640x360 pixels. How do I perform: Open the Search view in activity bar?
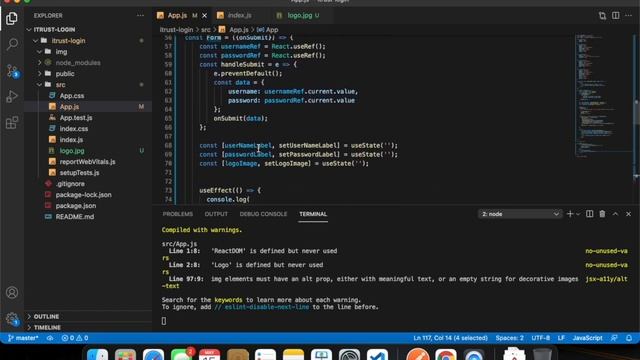pyautogui.click(x=12, y=44)
